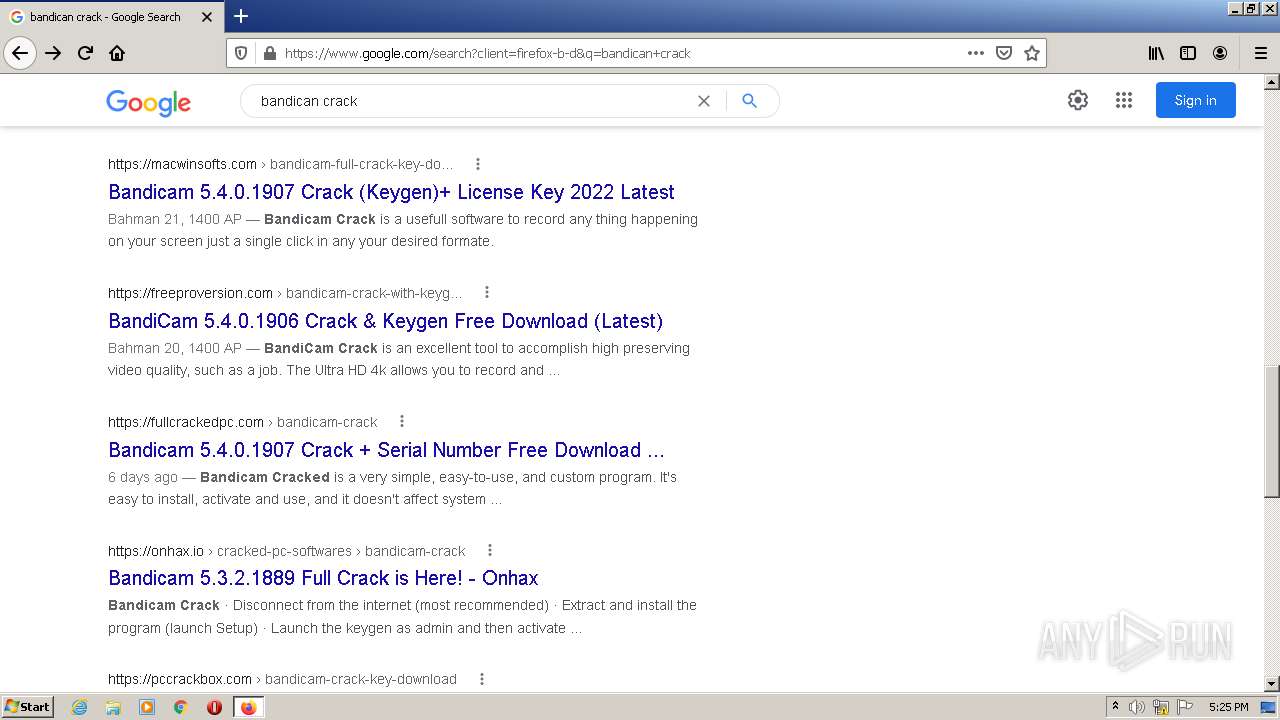This screenshot has width=1280, height=720.
Task: Open network status tray icon
Action: click(x=1161, y=707)
